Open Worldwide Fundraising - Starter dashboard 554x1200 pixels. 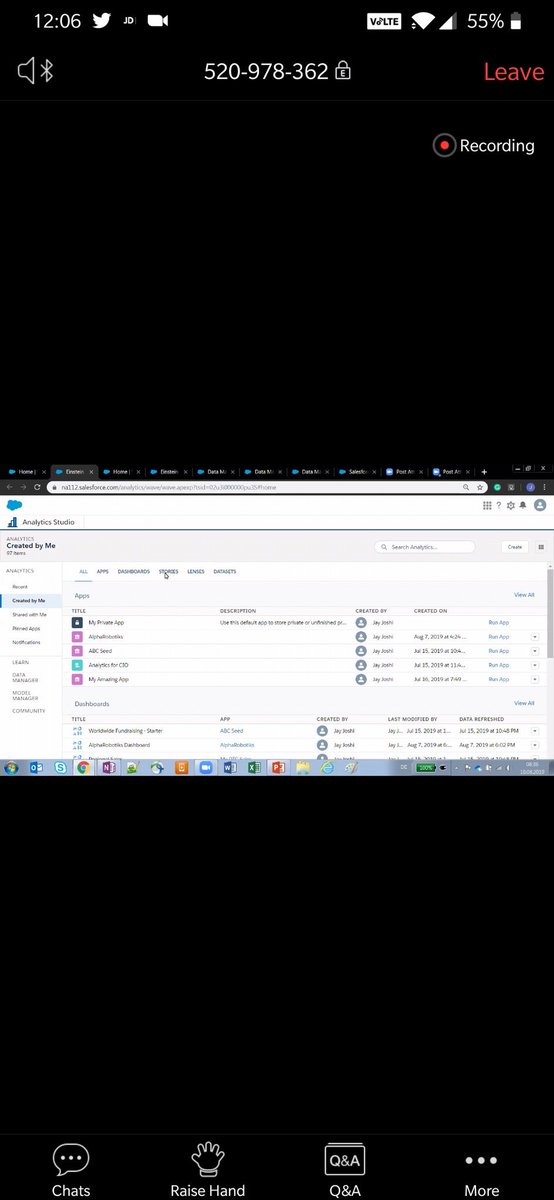[x=125, y=731]
